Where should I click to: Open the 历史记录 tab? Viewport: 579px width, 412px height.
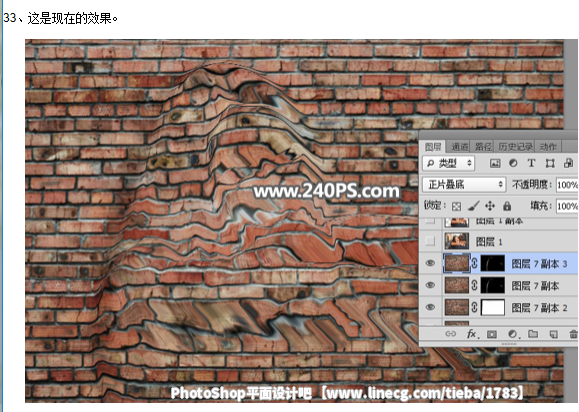515,147
